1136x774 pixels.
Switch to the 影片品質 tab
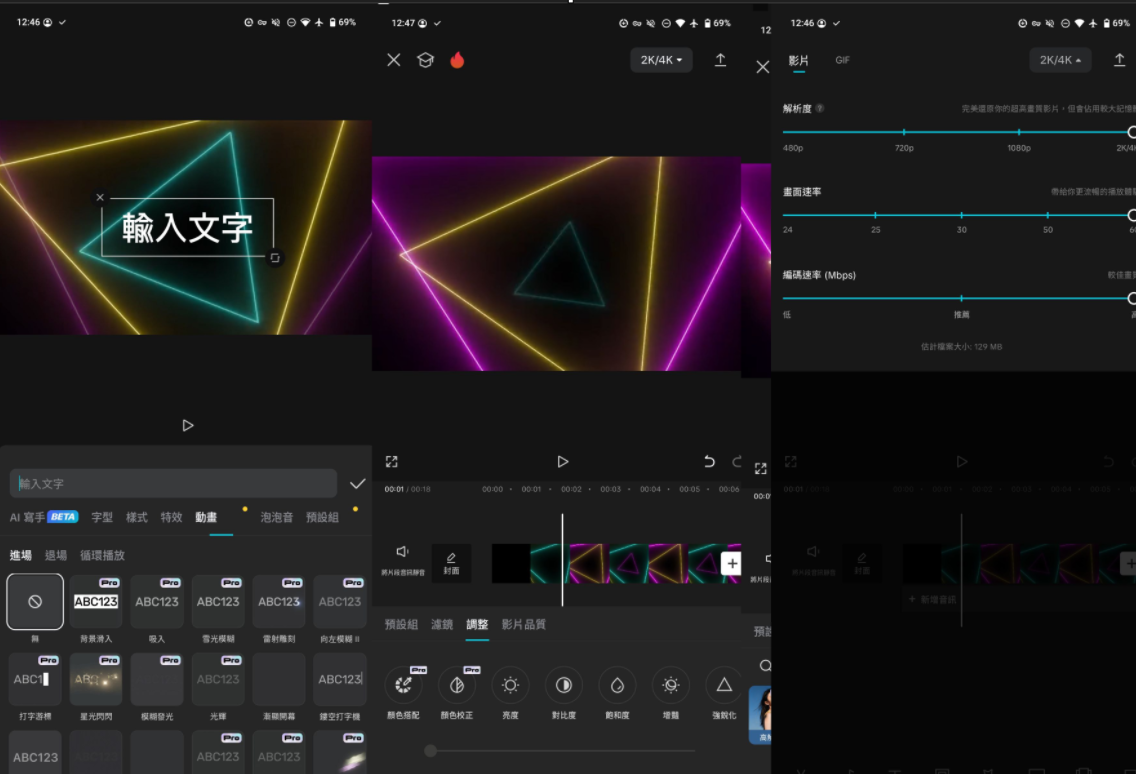523,624
